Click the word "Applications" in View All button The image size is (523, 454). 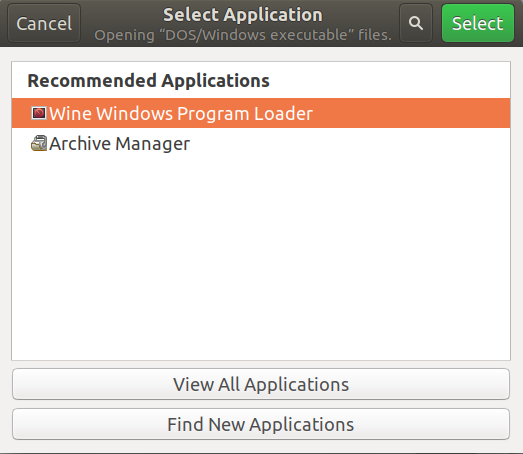pyautogui.click(x=297, y=385)
